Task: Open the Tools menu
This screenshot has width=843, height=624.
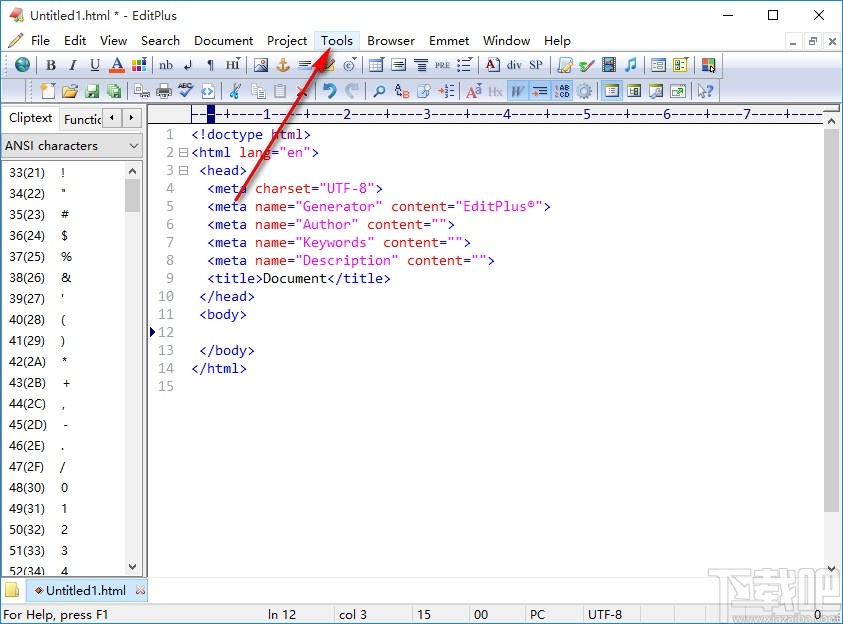Action: click(x=337, y=41)
